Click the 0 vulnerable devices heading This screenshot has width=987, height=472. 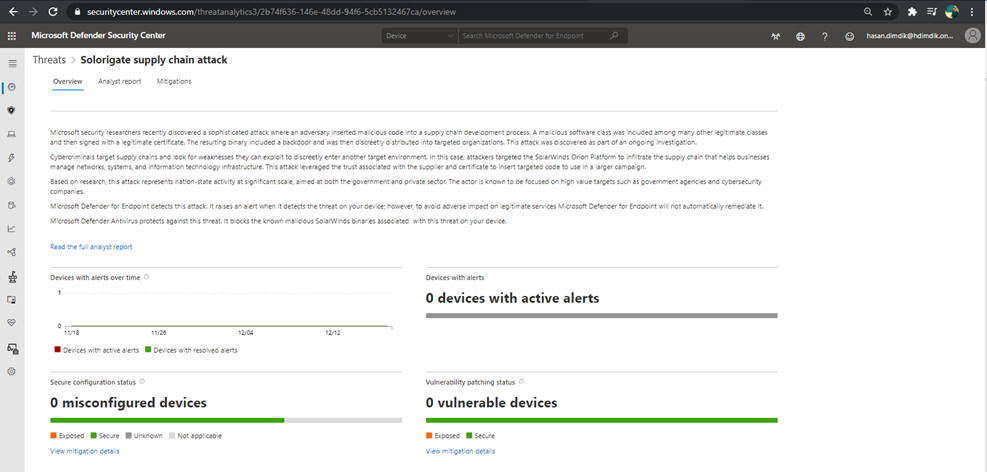click(492, 403)
